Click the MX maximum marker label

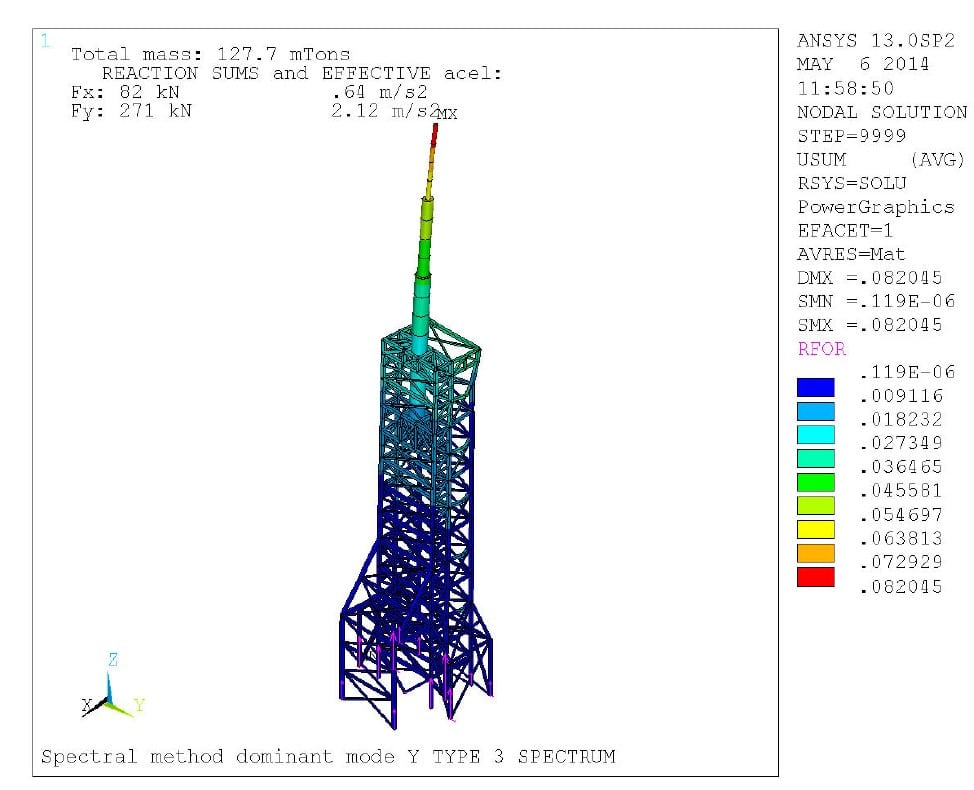point(447,114)
